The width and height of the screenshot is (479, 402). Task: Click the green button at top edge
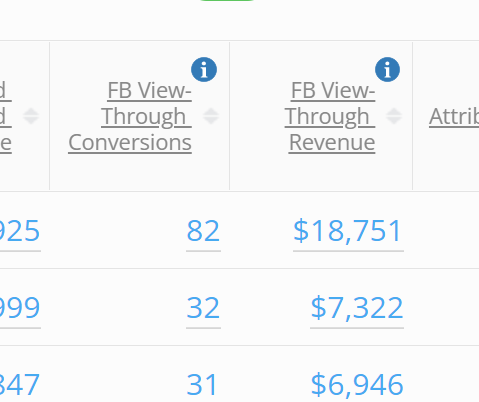coord(227,1)
